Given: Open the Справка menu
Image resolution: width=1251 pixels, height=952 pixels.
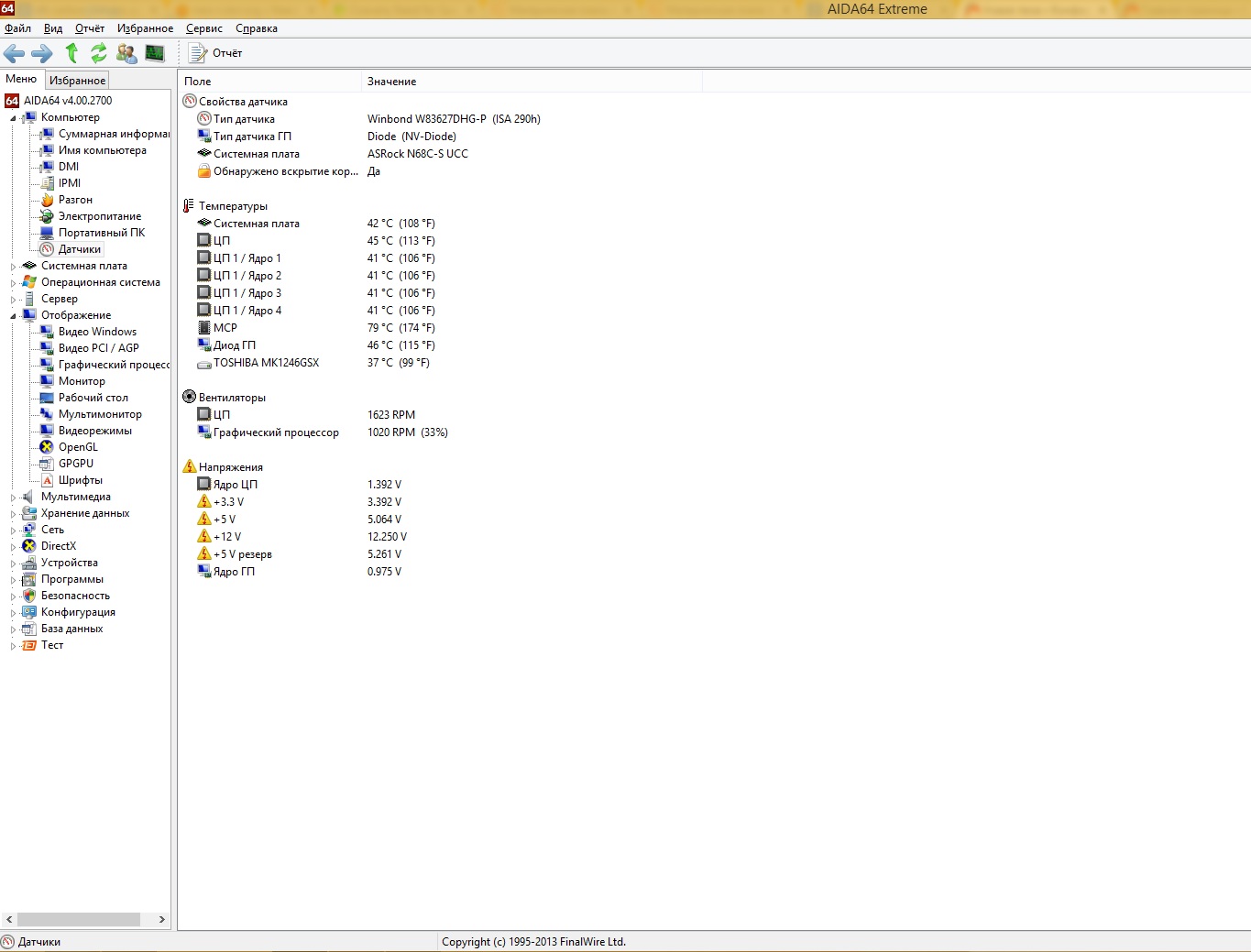Looking at the screenshot, I should (x=257, y=28).
